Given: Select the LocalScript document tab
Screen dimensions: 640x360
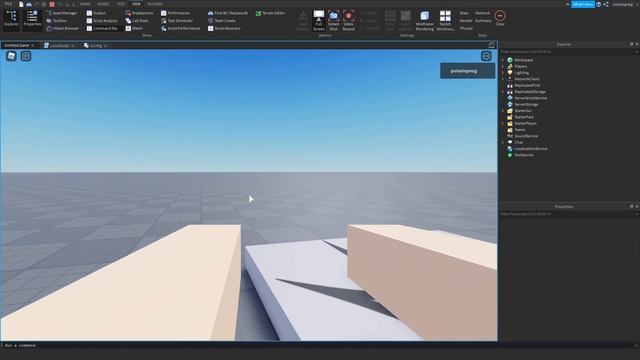Looking at the screenshot, I should pos(59,45).
